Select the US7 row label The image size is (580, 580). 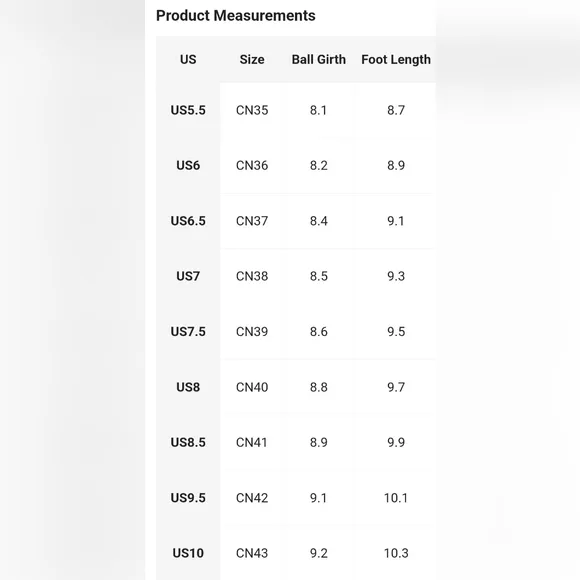pos(188,276)
